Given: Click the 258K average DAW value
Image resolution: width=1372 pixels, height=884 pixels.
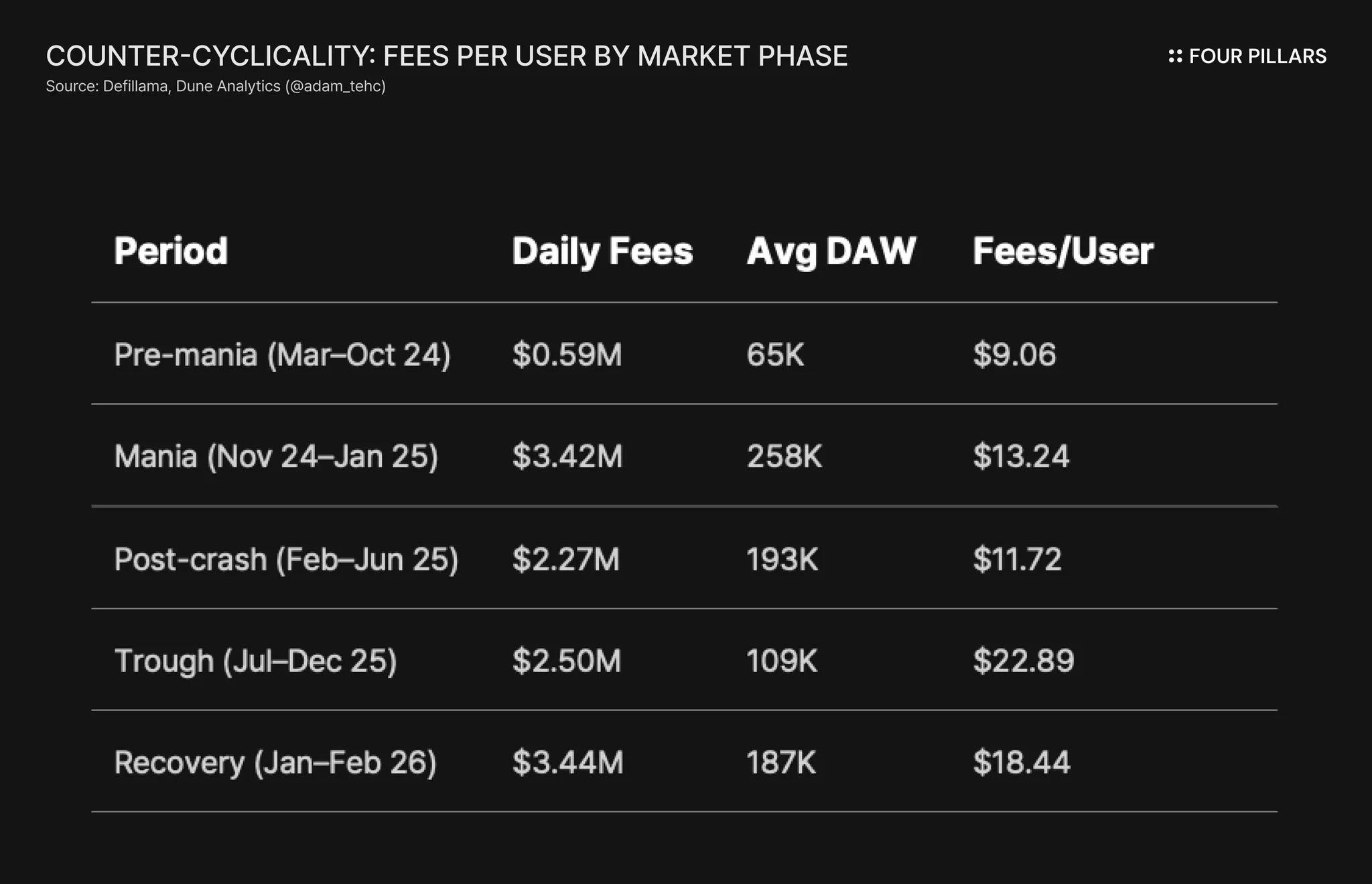Looking at the screenshot, I should [x=784, y=456].
